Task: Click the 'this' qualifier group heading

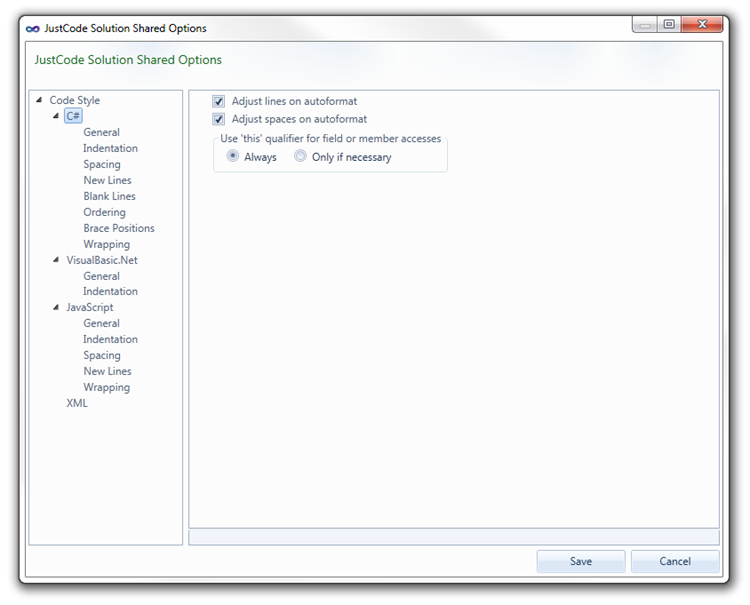Action: (x=331, y=139)
